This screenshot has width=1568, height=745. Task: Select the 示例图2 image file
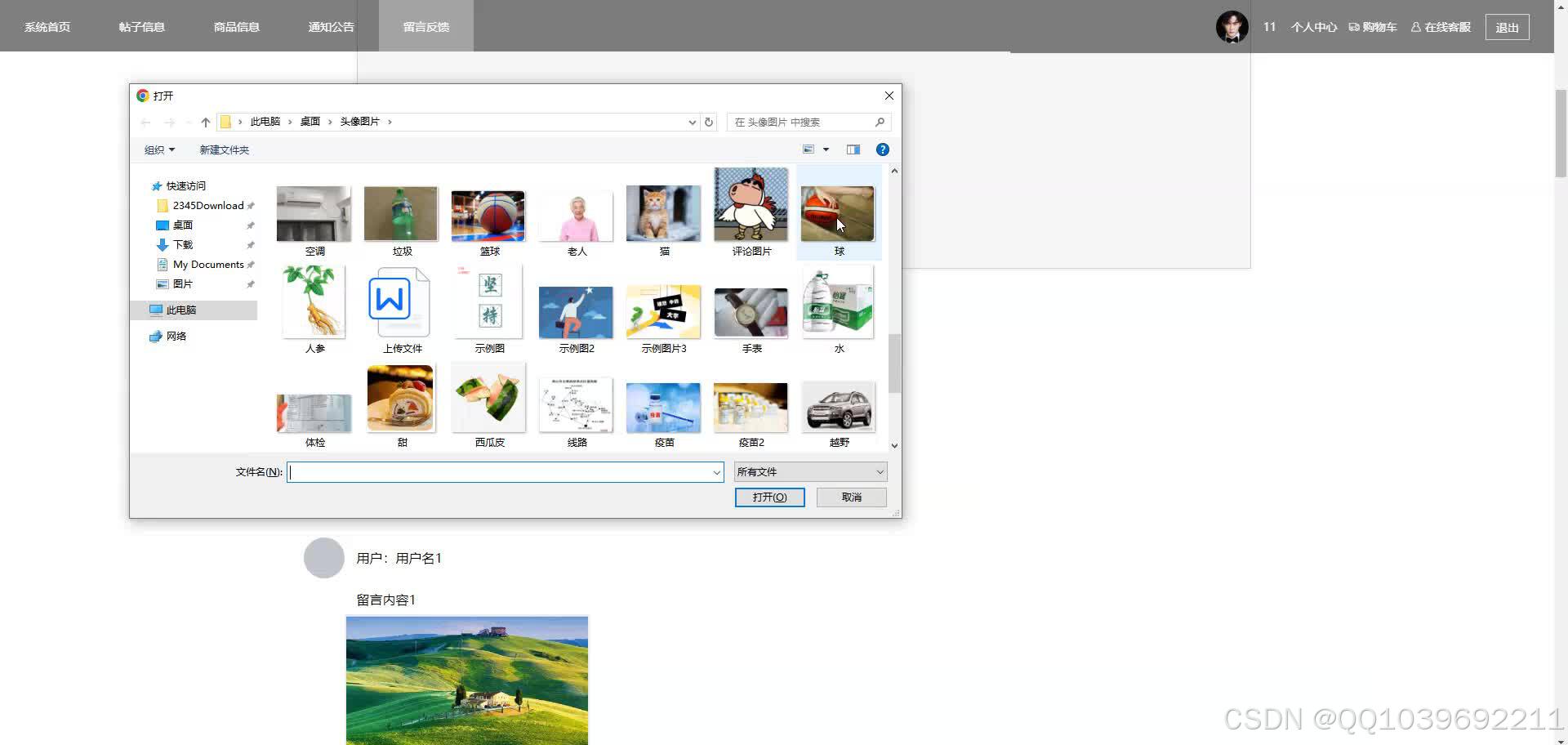point(577,312)
